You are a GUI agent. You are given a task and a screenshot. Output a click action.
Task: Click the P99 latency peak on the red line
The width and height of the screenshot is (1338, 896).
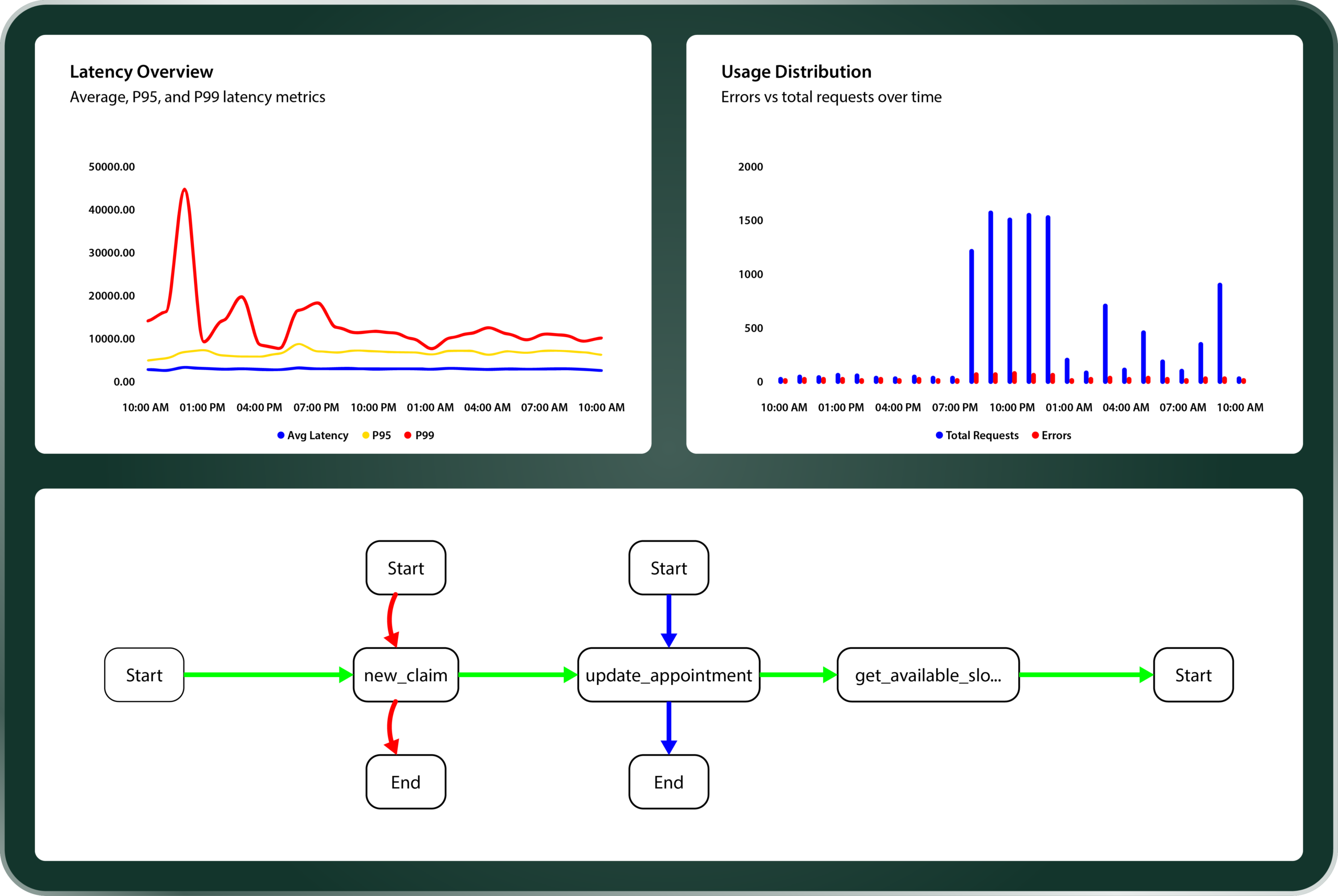pos(184,190)
